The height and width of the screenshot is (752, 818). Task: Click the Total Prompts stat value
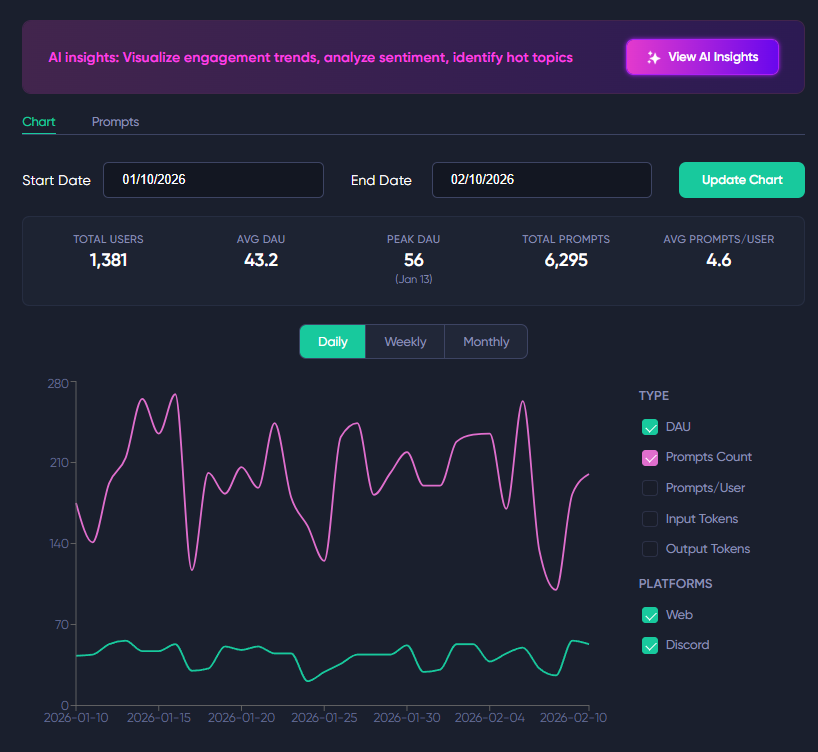[x=566, y=260]
